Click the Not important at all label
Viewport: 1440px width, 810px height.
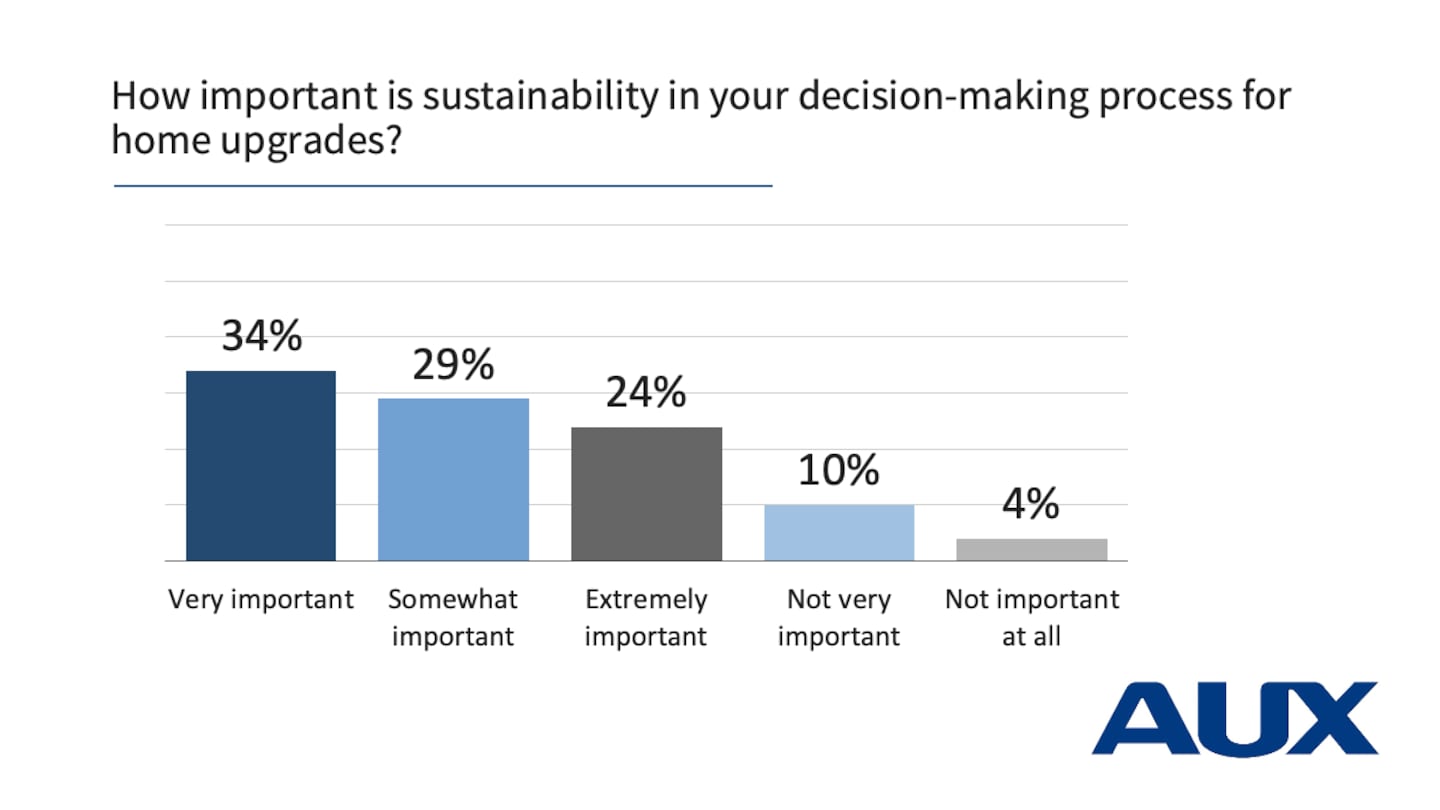(x=1031, y=618)
